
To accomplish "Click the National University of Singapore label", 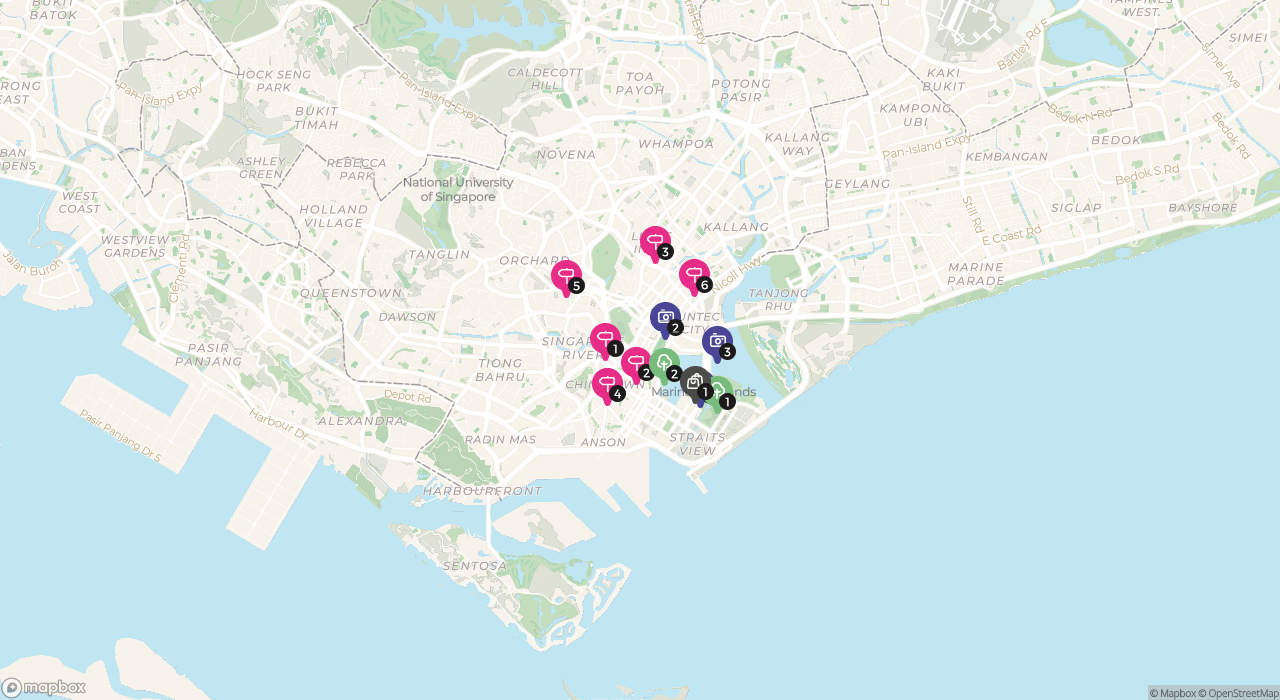I will tap(458, 190).
